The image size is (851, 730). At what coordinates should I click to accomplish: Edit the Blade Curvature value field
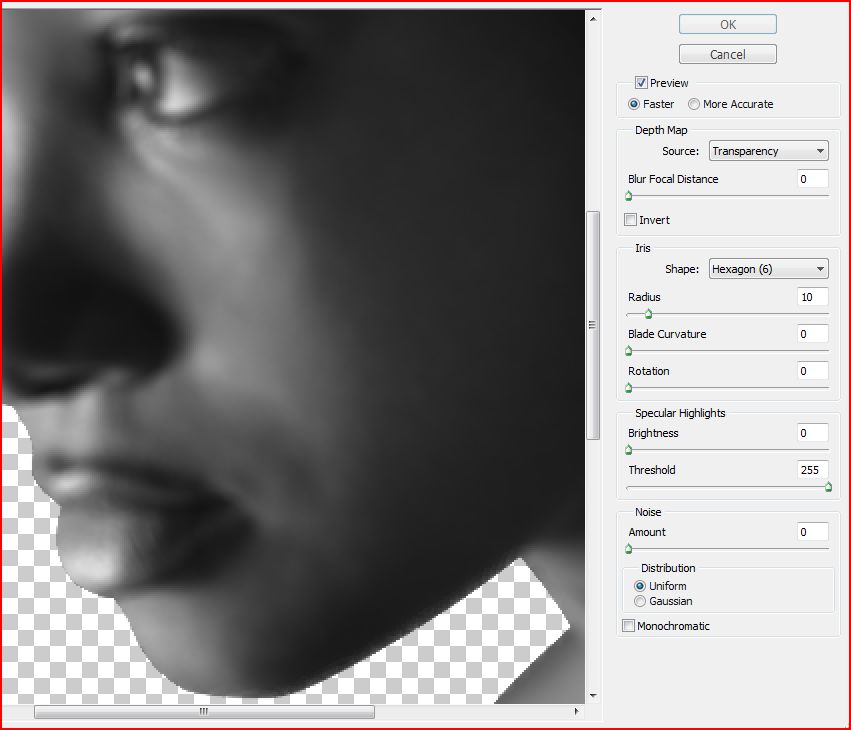tap(811, 334)
